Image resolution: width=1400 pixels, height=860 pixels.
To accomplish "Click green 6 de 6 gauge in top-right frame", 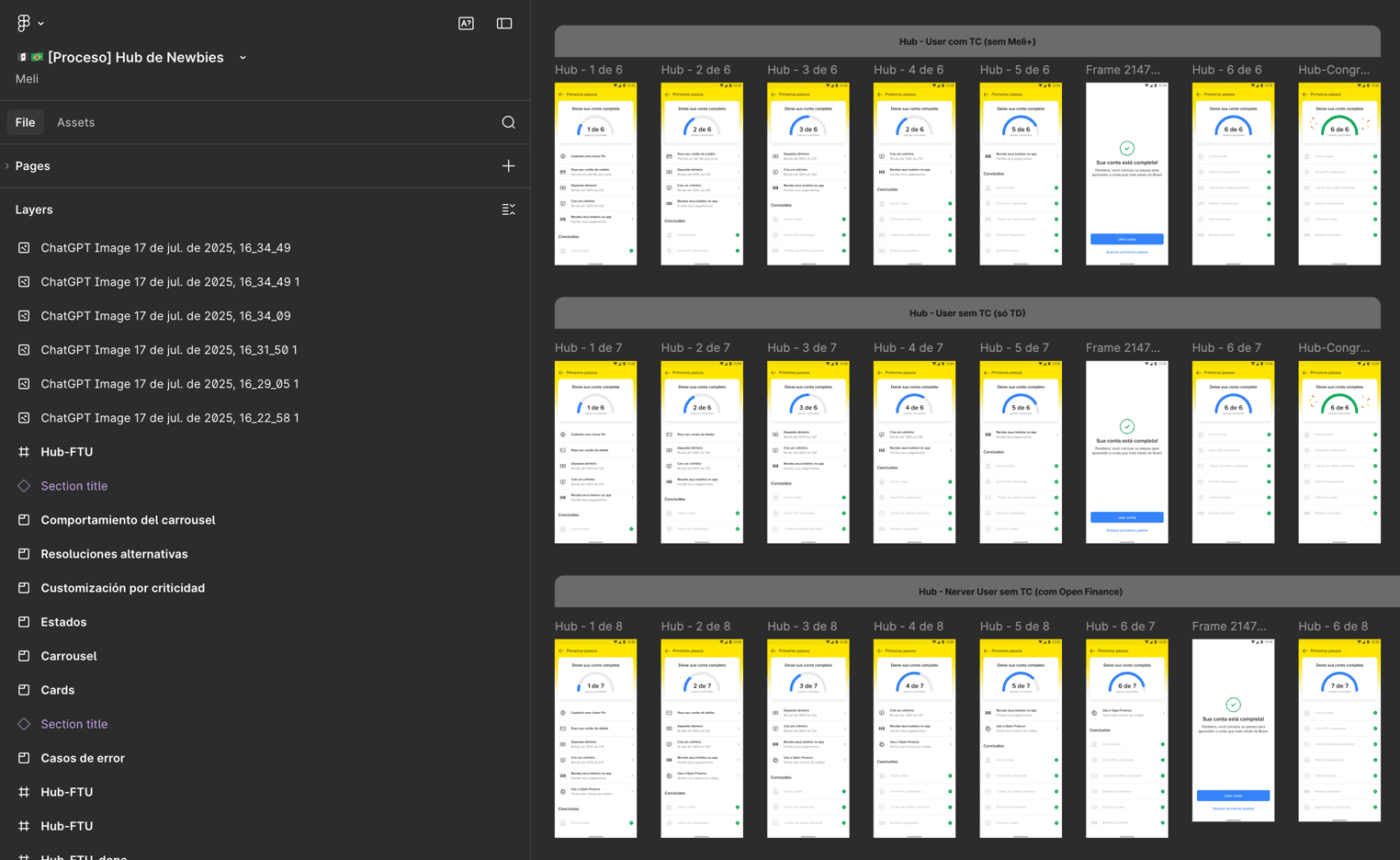I will [x=1339, y=127].
